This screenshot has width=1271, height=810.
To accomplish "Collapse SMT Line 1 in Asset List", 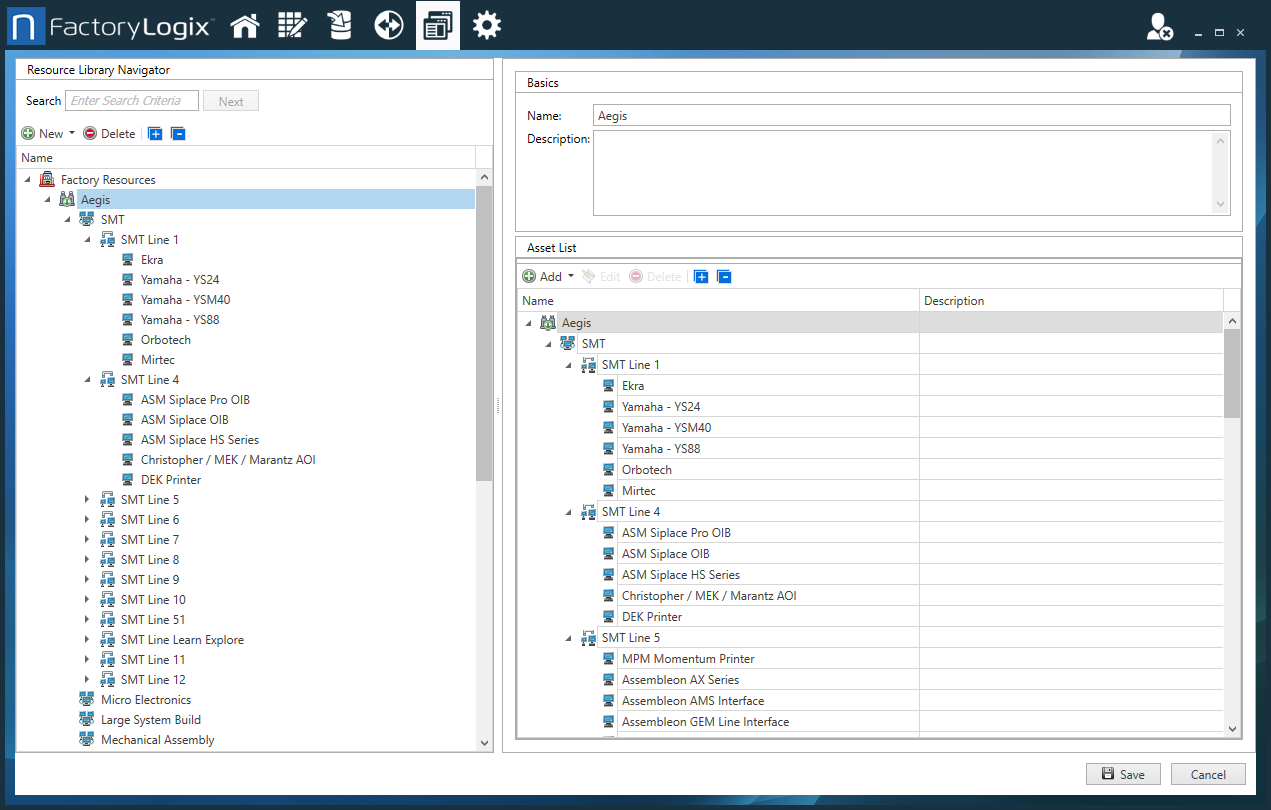I will point(568,365).
